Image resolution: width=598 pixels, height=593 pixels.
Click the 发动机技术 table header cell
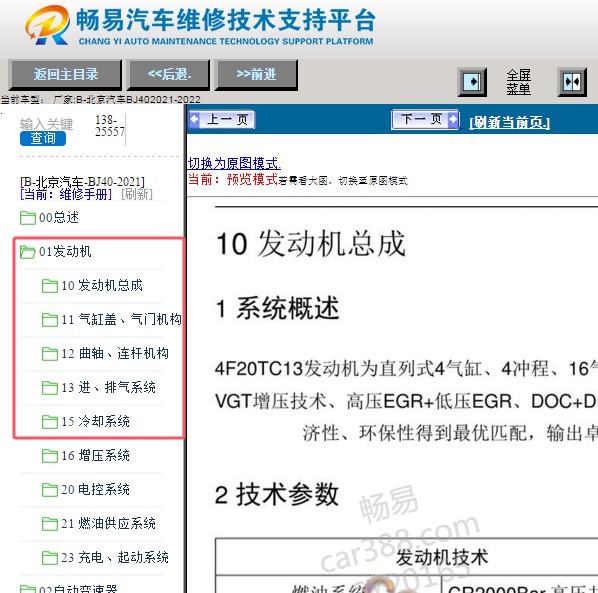[x=442, y=558]
